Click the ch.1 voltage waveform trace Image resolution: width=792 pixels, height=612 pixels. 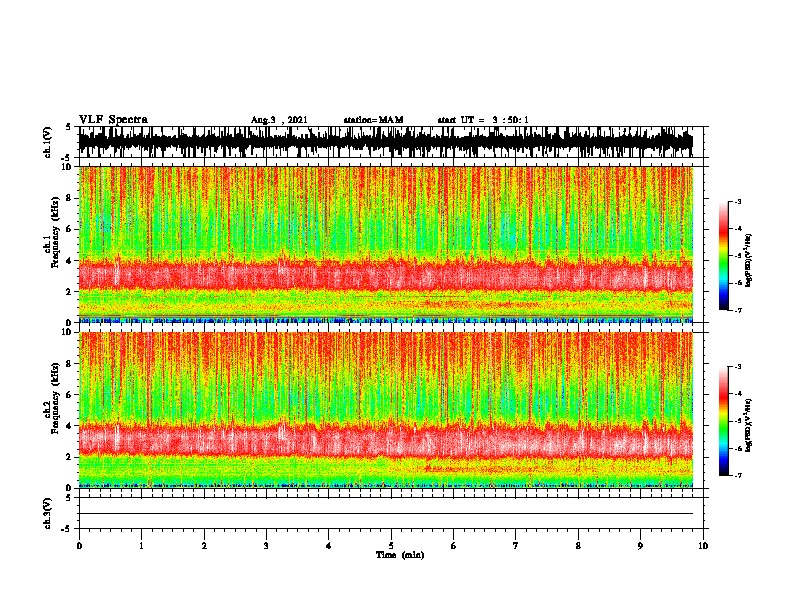[386, 142]
